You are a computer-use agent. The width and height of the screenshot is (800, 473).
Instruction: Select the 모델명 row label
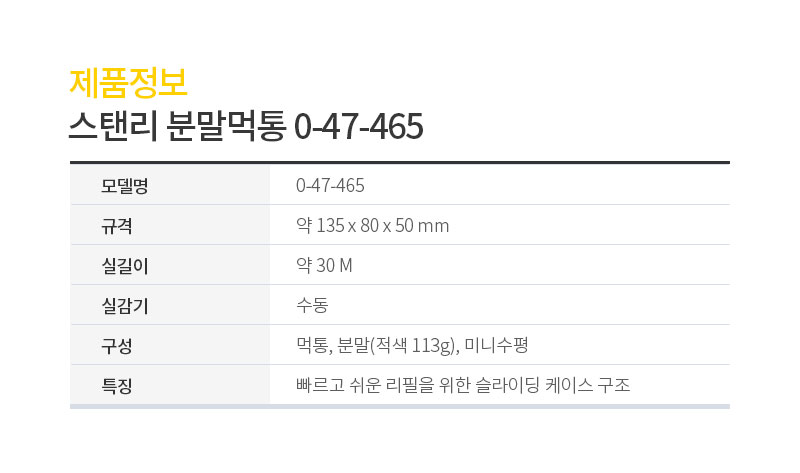coord(124,186)
